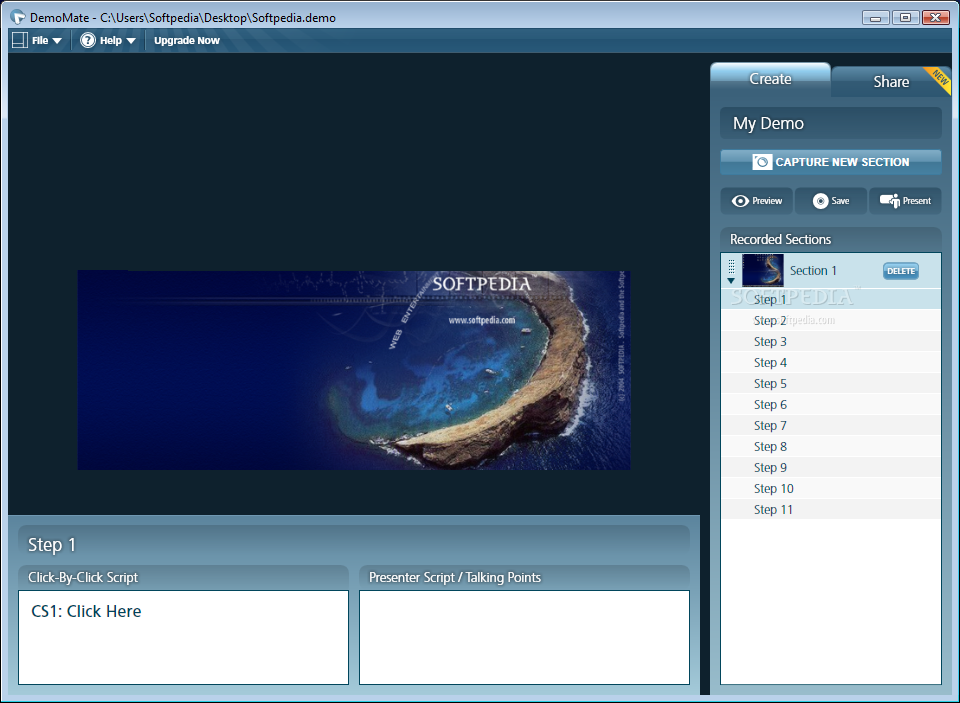Click the Step 1 heading in the bottom panel
The width and height of the screenshot is (960, 703).
click(x=51, y=544)
